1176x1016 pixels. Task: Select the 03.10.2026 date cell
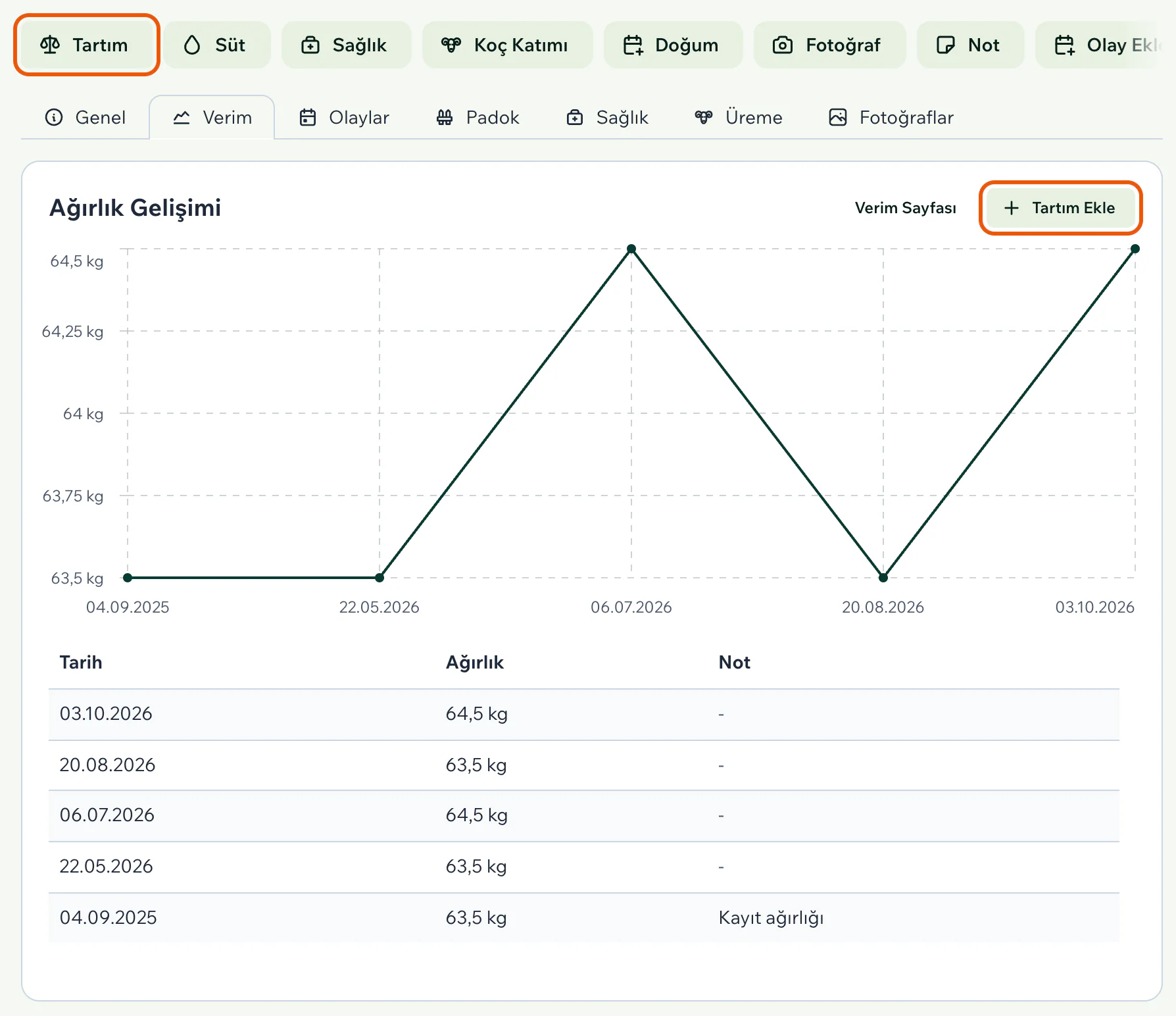coord(106,713)
